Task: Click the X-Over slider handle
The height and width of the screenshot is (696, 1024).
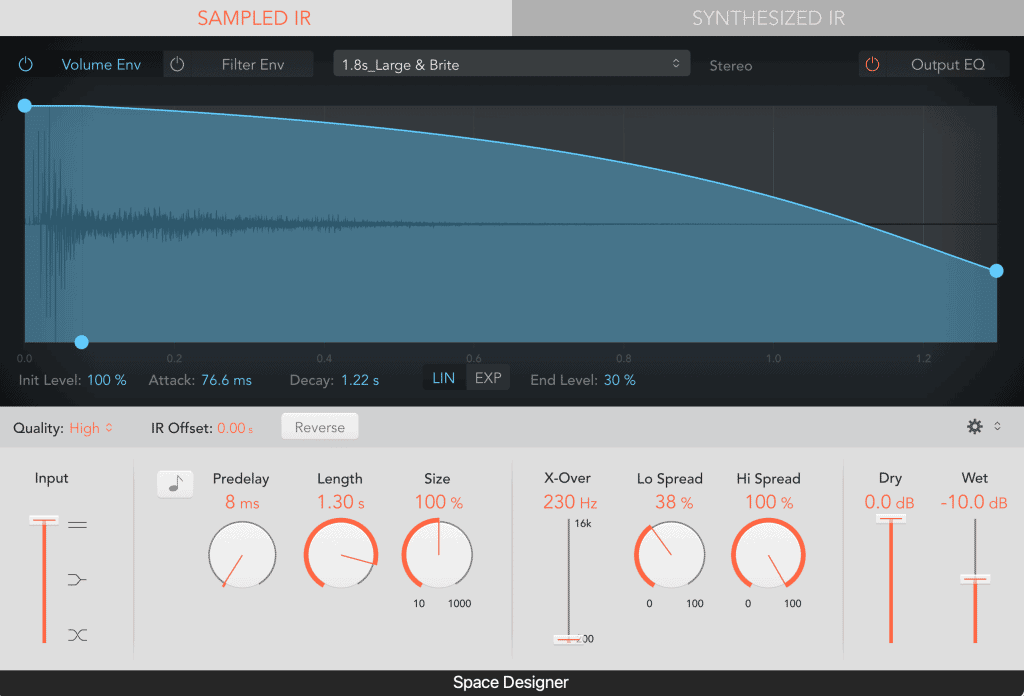Action: 568,639
